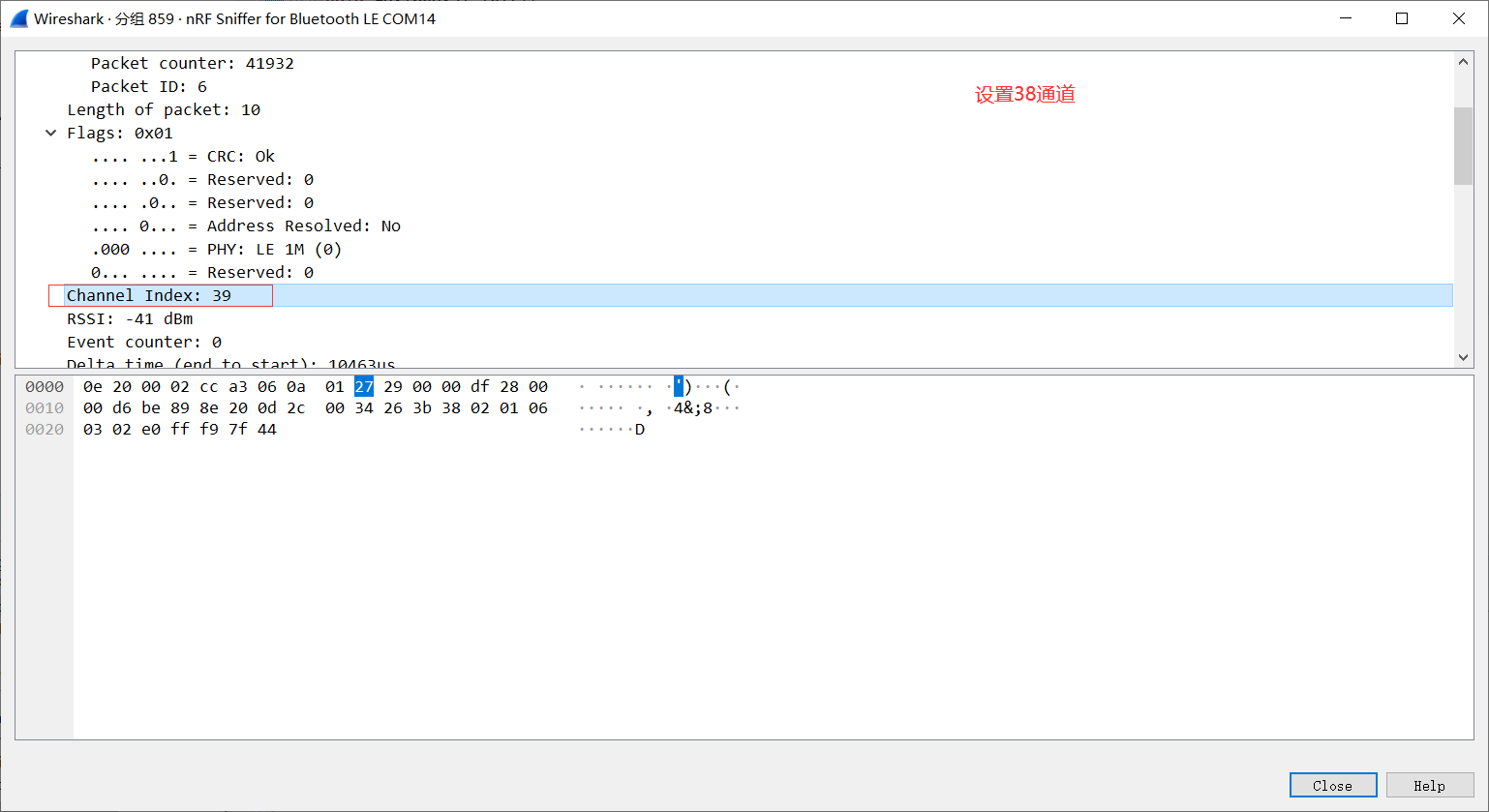Minimize the Wireshark packet window
1489x812 pixels.
(x=1346, y=18)
